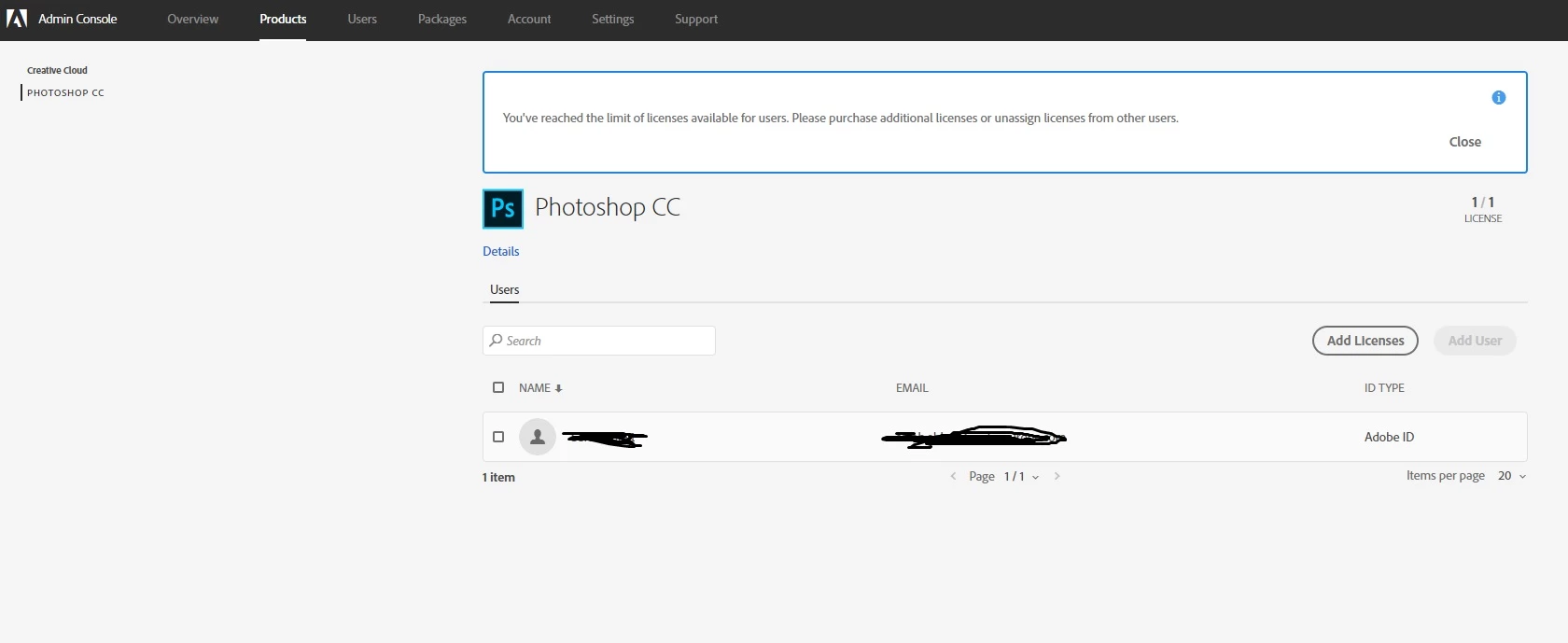Open the Details link
Viewport: 1568px width, 643px height.
(501, 252)
